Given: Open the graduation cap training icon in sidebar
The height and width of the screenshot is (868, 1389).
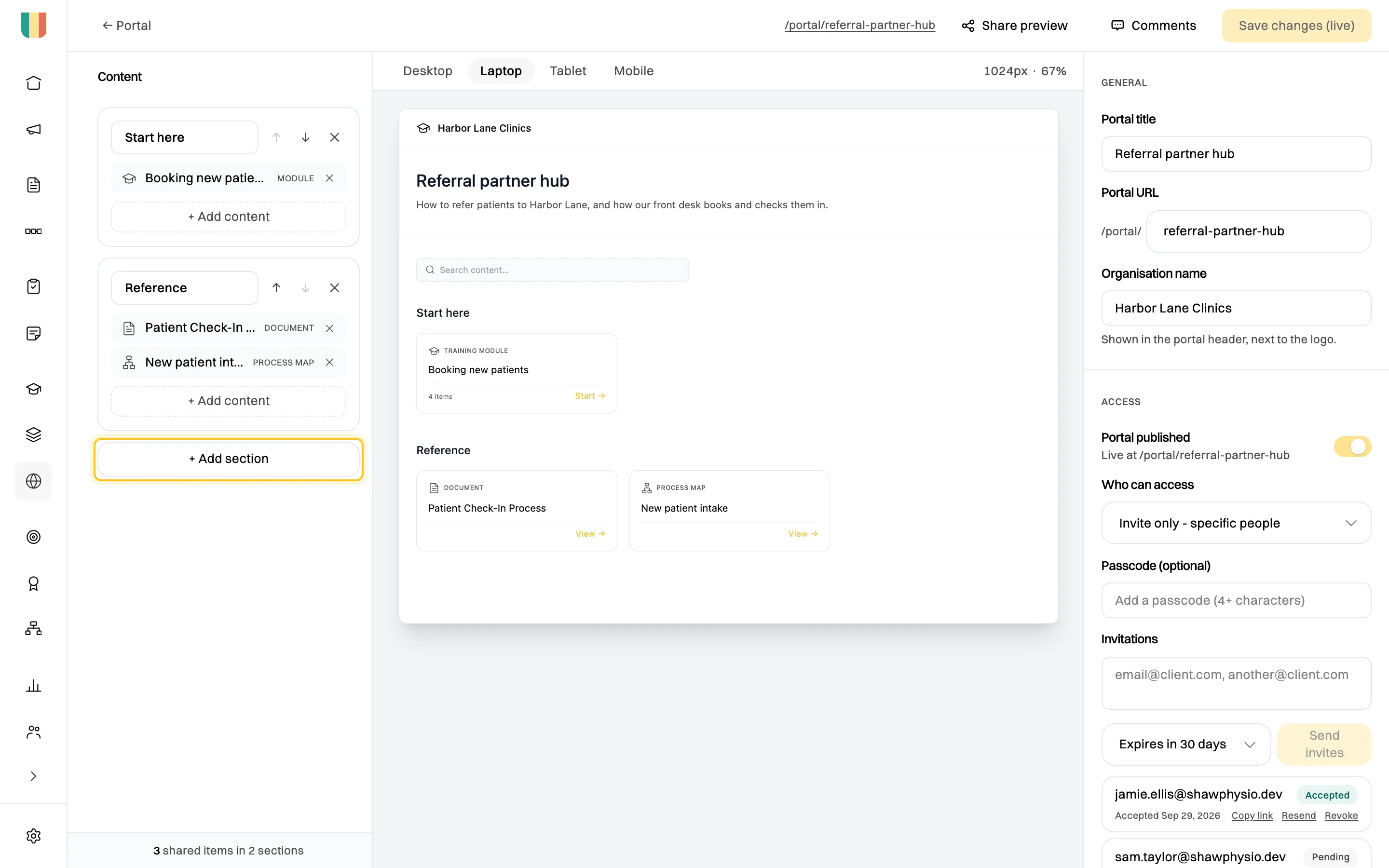Looking at the screenshot, I should pos(33,389).
